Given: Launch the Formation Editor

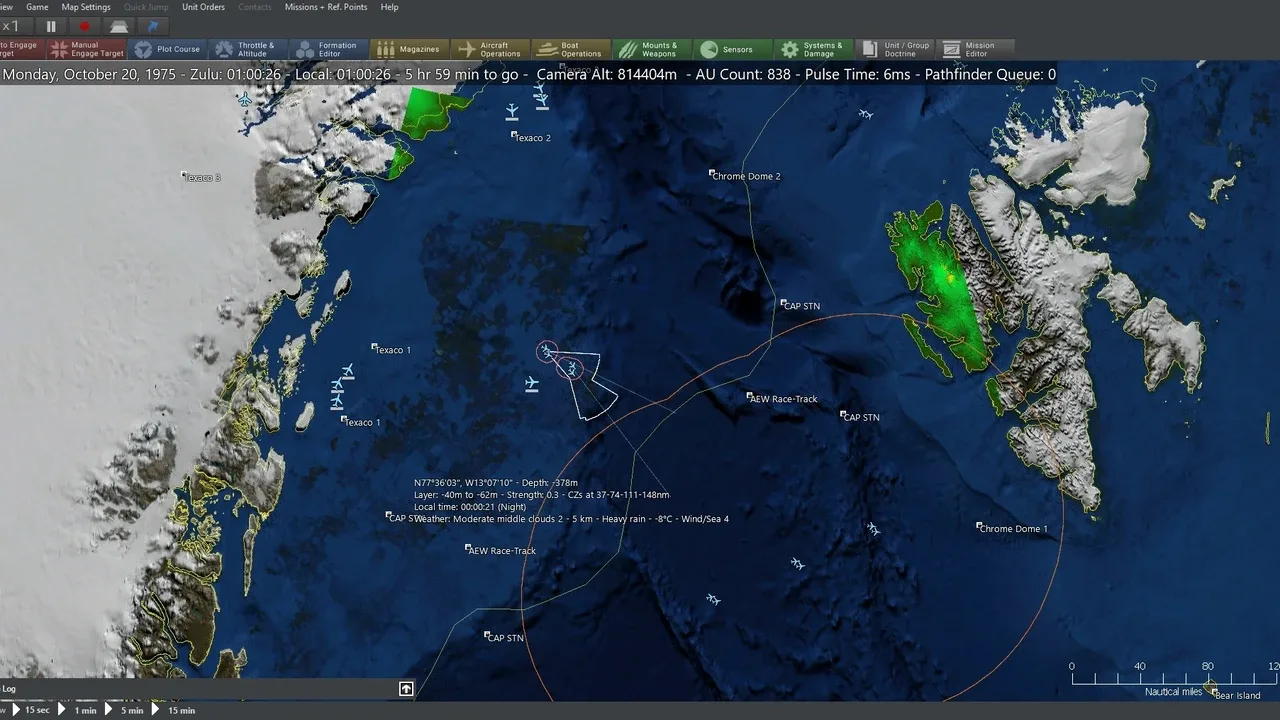Looking at the screenshot, I should pyautogui.click(x=328, y=49).
